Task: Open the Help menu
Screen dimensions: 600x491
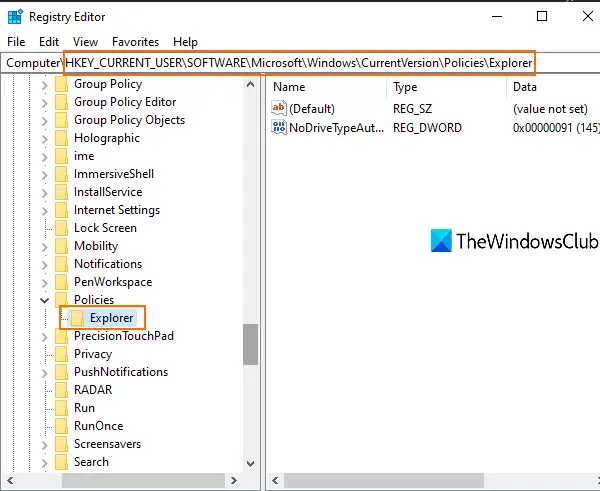Action: pos(185,42)
